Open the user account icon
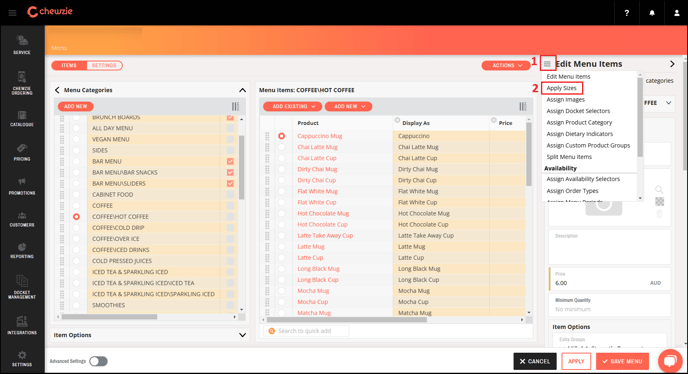 click(677, 13)
